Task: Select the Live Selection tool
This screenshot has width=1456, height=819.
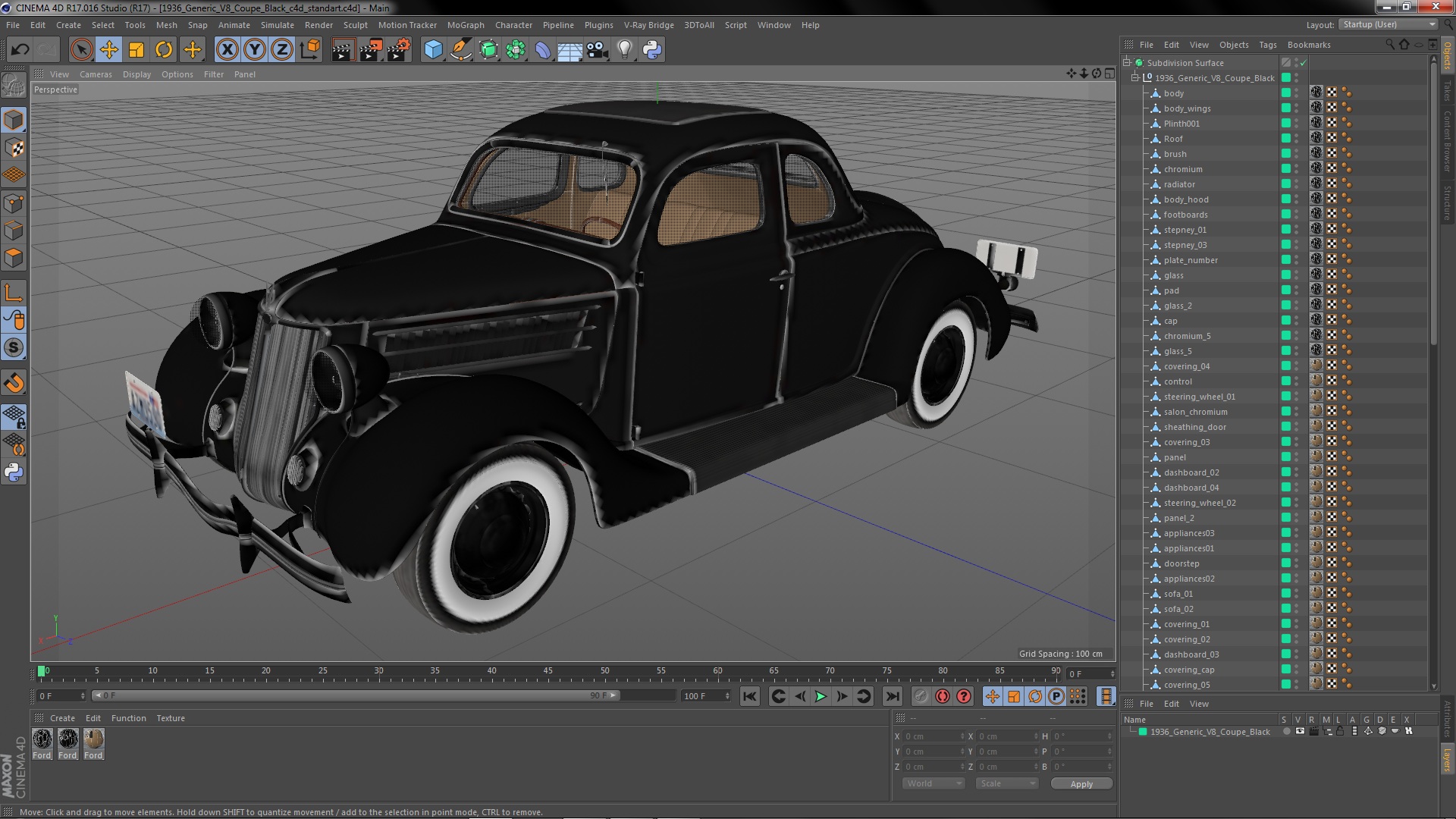Action: pos(81,50)
